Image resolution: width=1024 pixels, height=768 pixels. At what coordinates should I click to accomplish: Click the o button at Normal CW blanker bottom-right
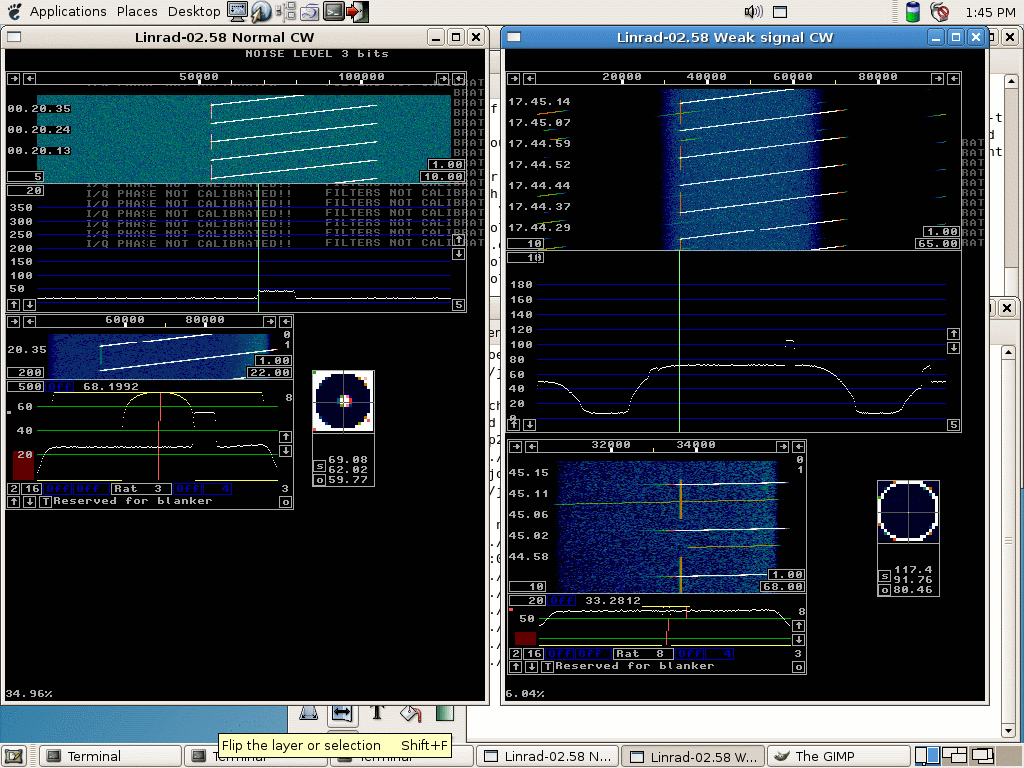(285, 502)
